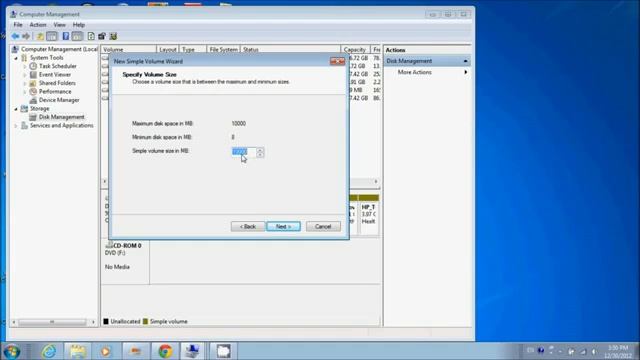This screenshot has height=360, width=640.
Task: Open Windows Explorer from taskbar
Action: (x=78, y=351)
